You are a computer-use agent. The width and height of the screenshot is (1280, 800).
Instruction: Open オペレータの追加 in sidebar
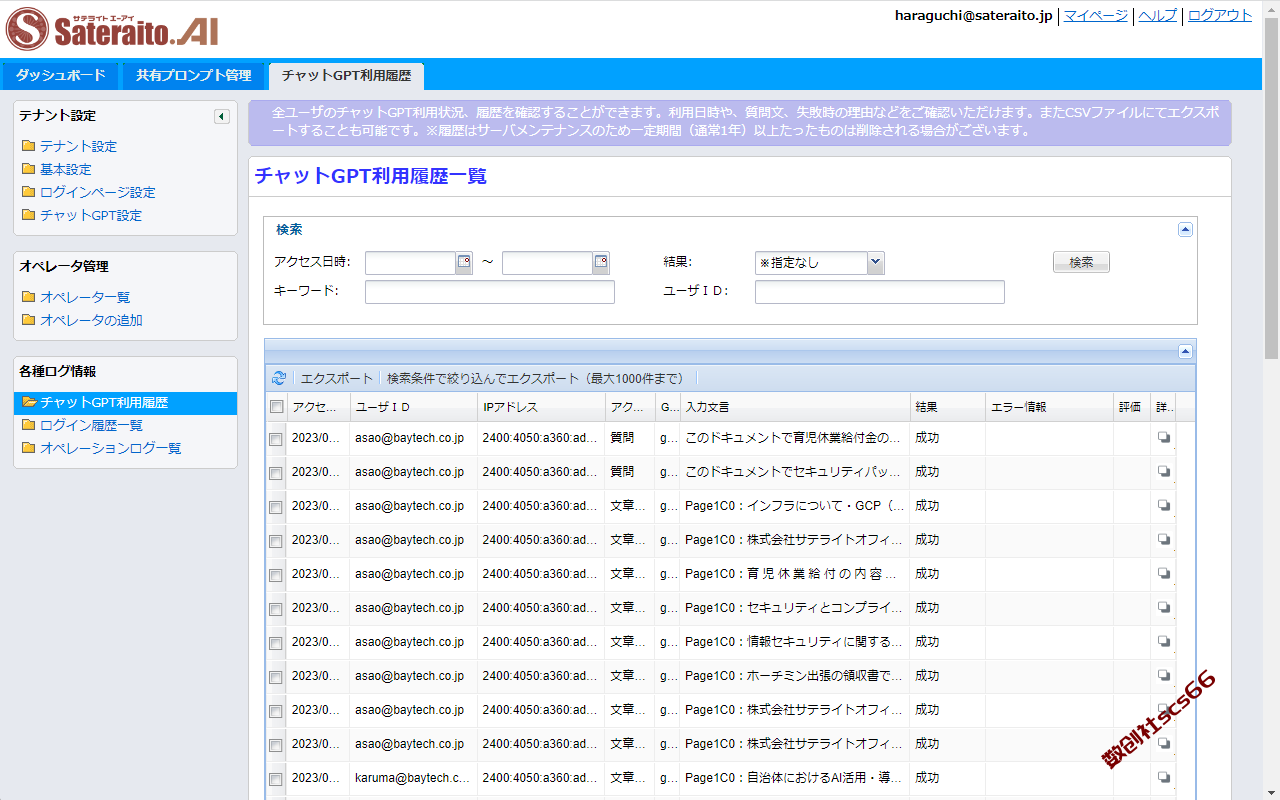point(91,320)
